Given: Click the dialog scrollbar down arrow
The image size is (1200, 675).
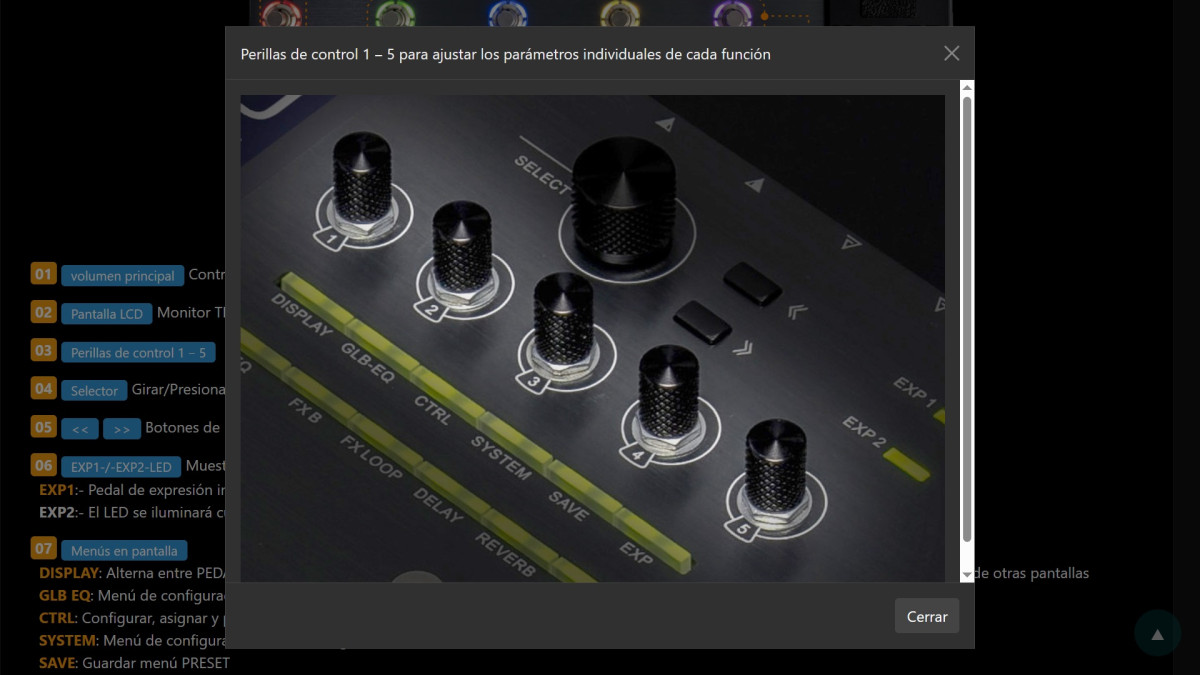Looking at the screenshot, I should coord(967,574).
